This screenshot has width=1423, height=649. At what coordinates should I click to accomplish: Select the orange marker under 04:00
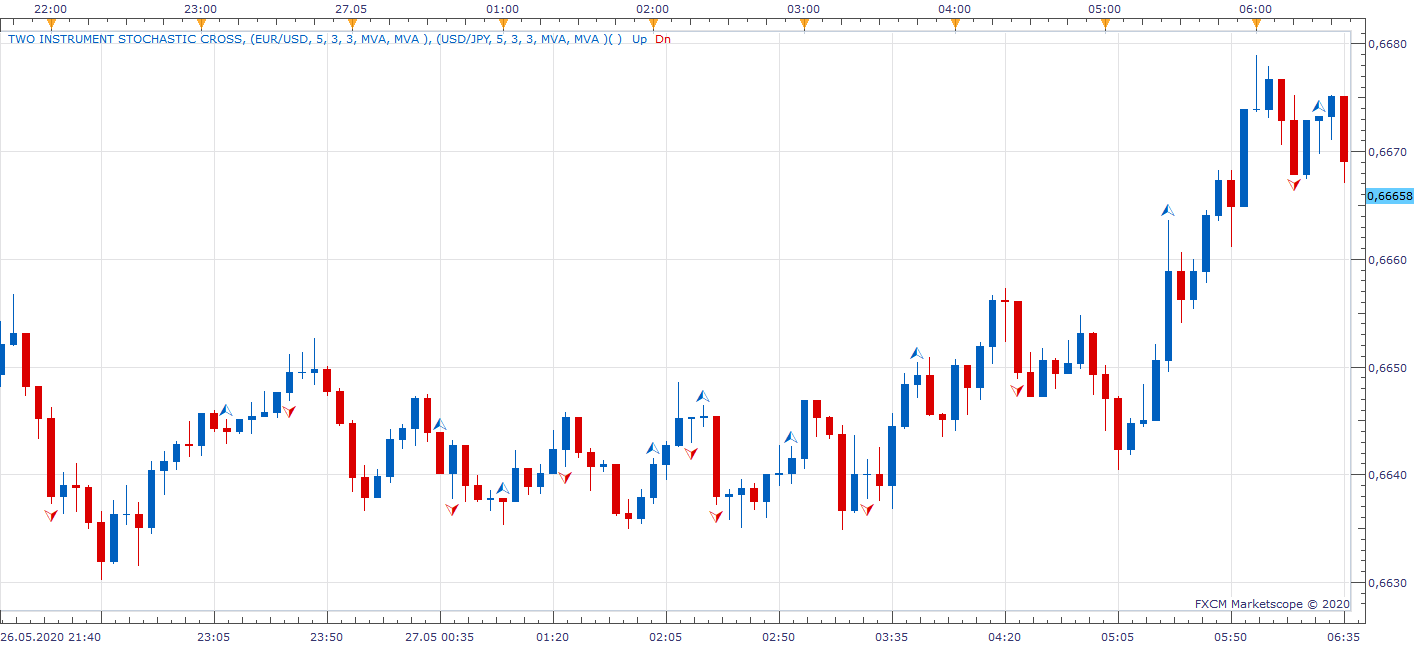[x=955, y=24]
